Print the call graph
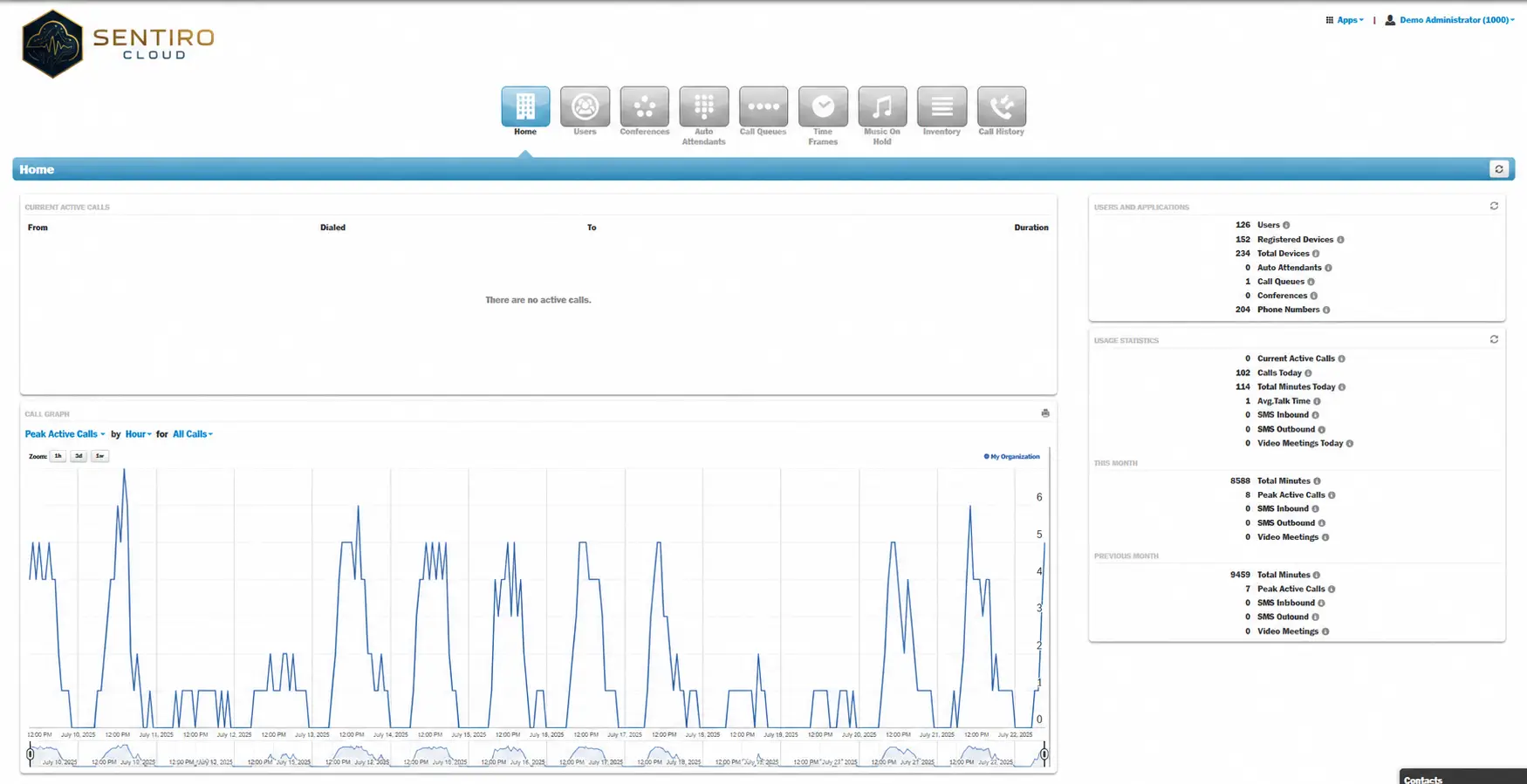1527x784 pixels. click(x=1044, y=413)
